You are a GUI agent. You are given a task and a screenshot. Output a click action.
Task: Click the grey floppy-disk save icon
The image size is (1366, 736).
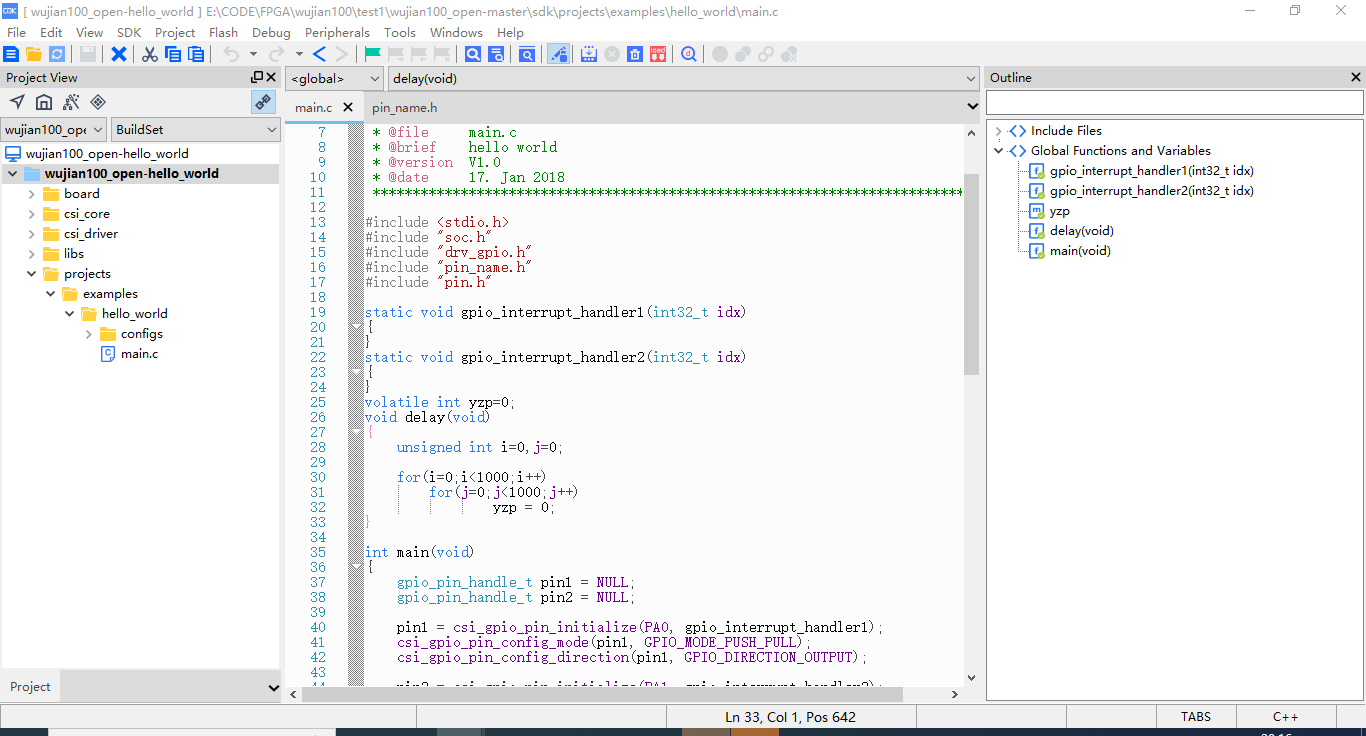pos(88,54)
